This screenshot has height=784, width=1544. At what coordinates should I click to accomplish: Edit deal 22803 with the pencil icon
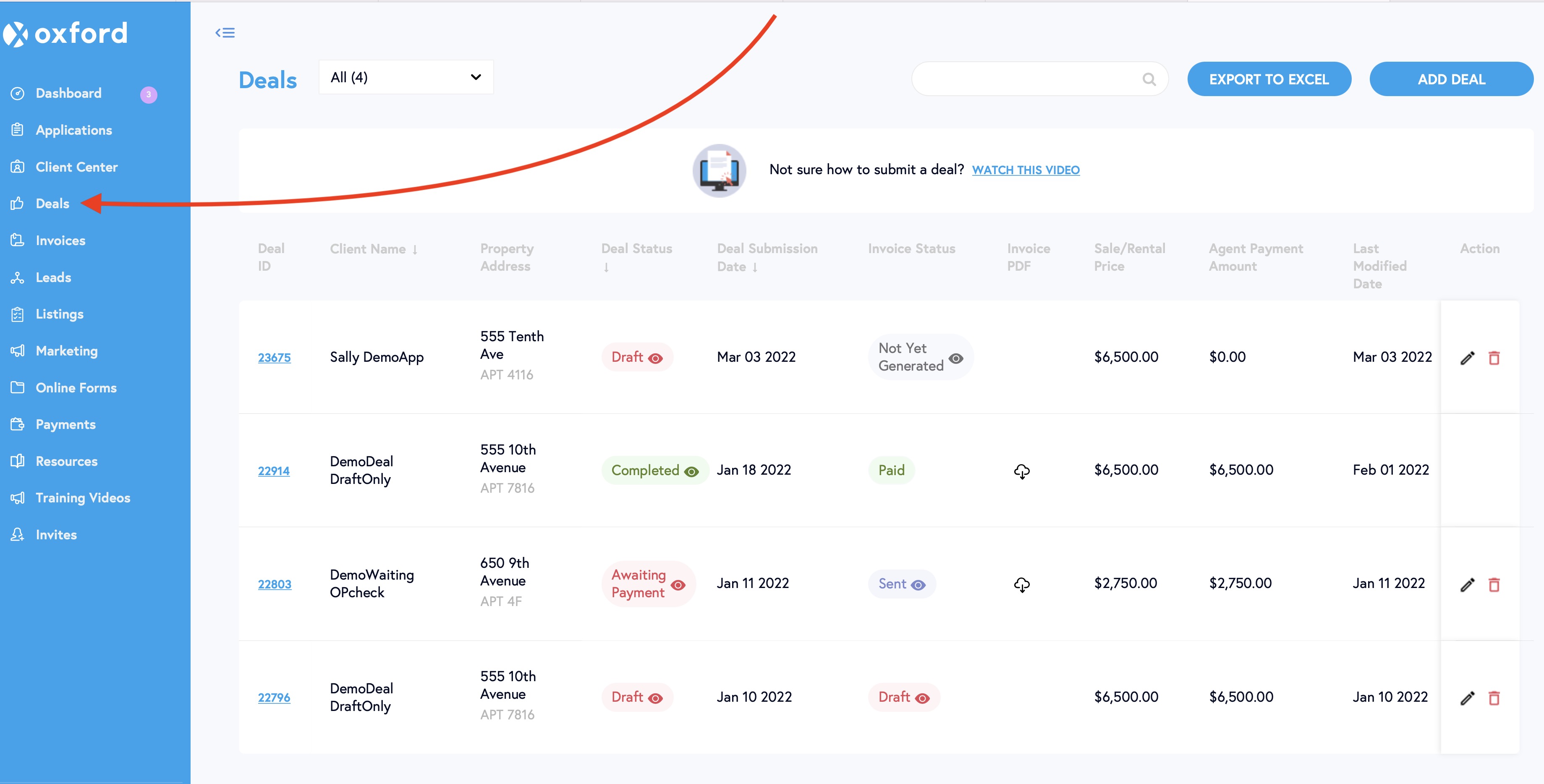coord(1467,584)
